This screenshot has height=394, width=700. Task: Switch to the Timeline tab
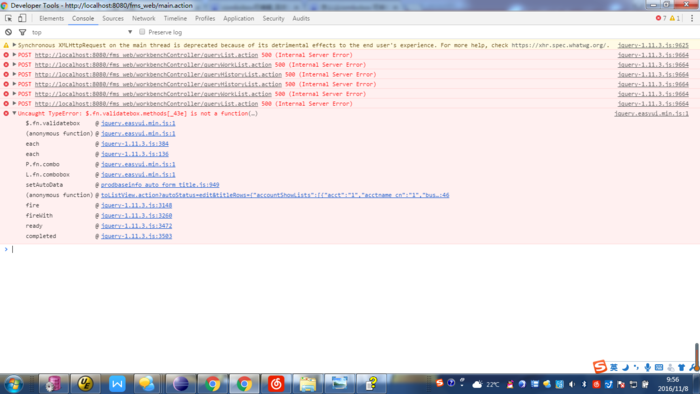(x=175, y=18)
